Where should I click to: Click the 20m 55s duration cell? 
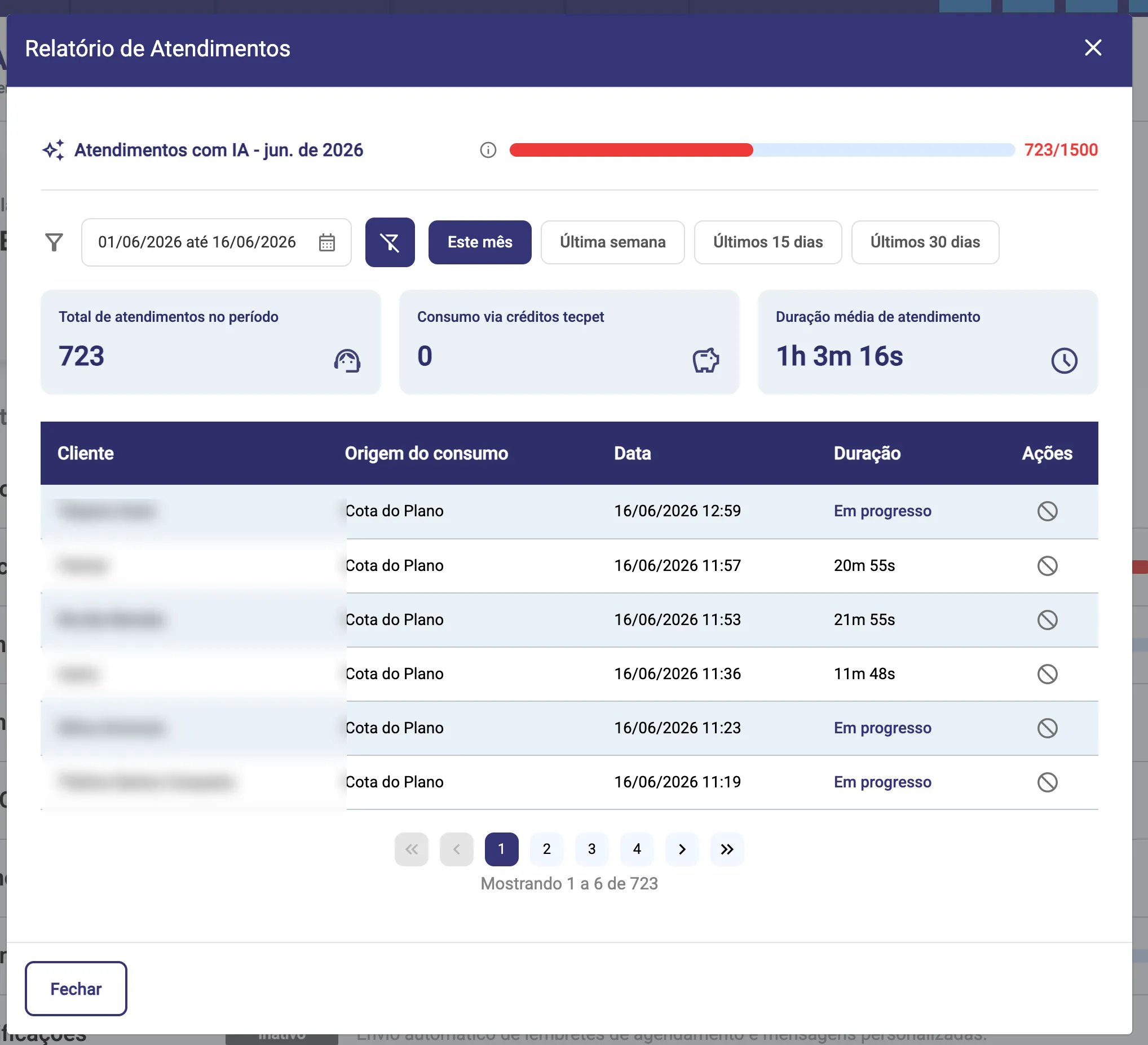[864, 566]
